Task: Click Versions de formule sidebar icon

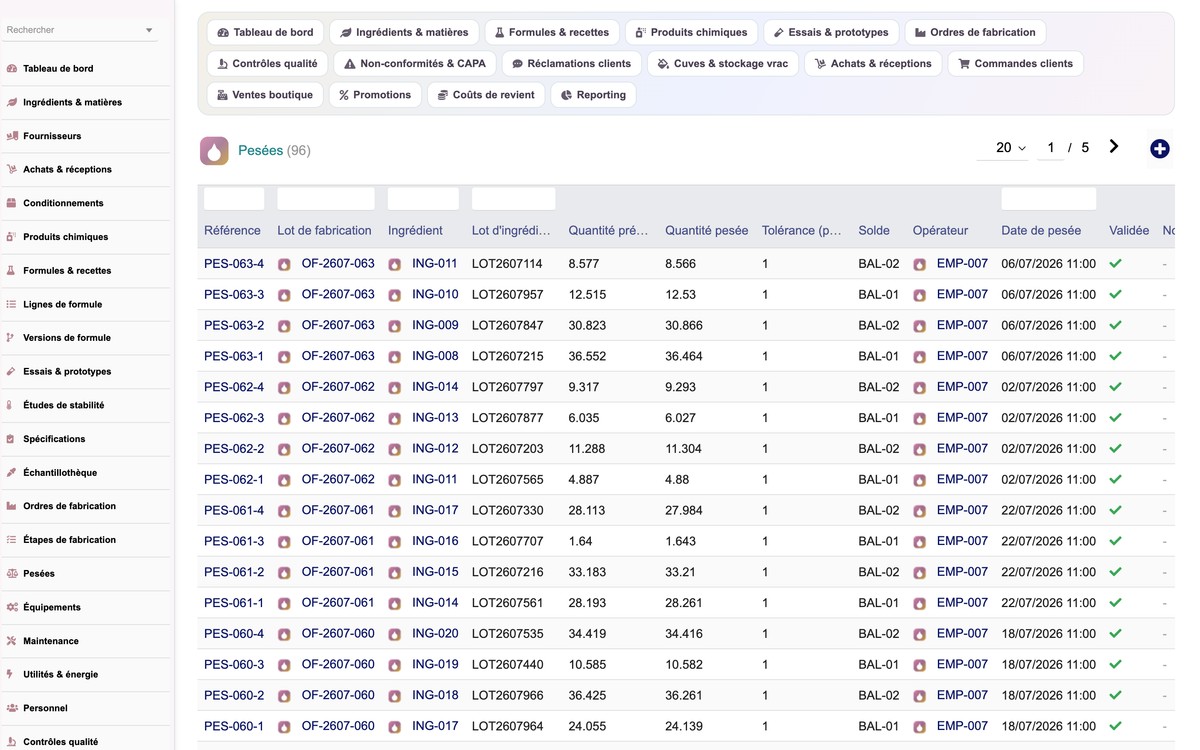Action: 12,338
